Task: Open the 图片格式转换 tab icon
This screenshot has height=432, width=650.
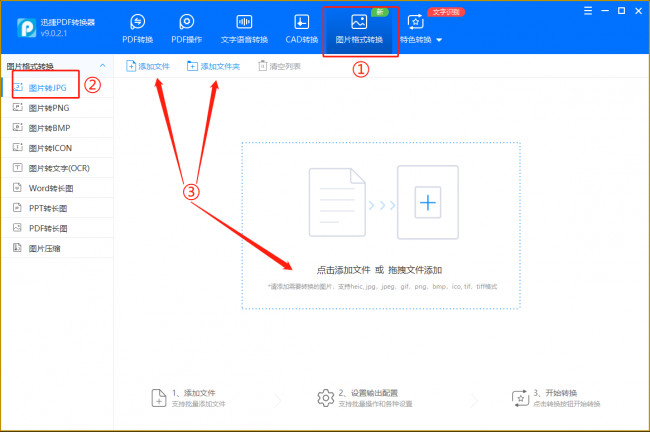Action: [359, 22]
